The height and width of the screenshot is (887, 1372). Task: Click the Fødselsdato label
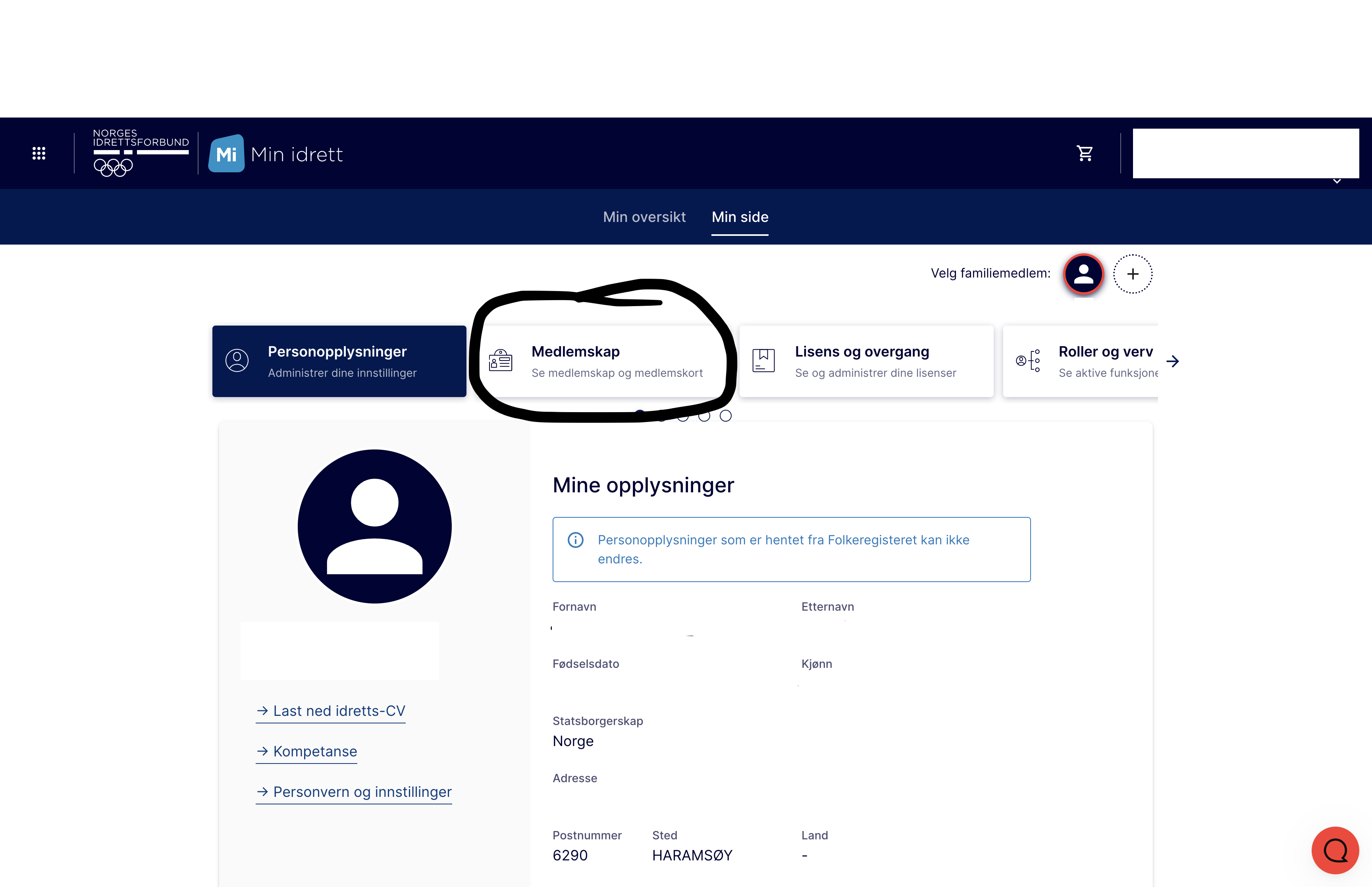pyautogui.click(x=586, y=664)
